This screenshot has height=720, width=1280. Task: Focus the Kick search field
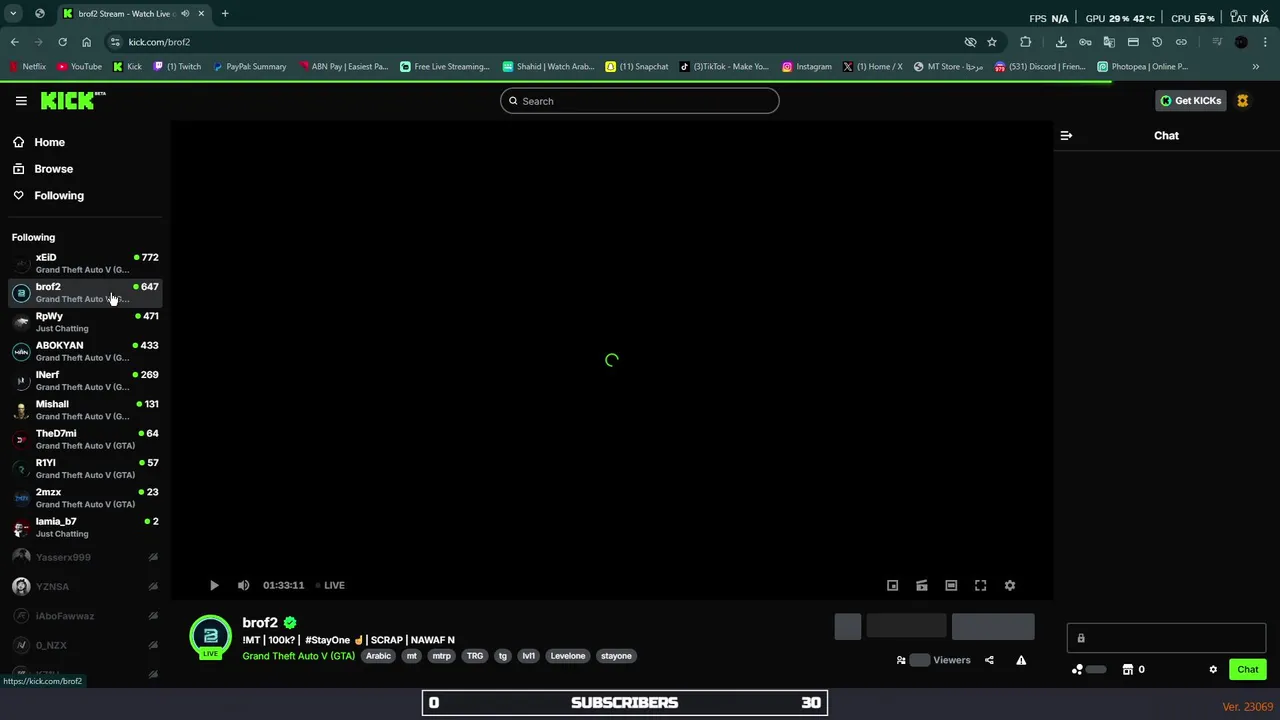(x=640, y=101)
